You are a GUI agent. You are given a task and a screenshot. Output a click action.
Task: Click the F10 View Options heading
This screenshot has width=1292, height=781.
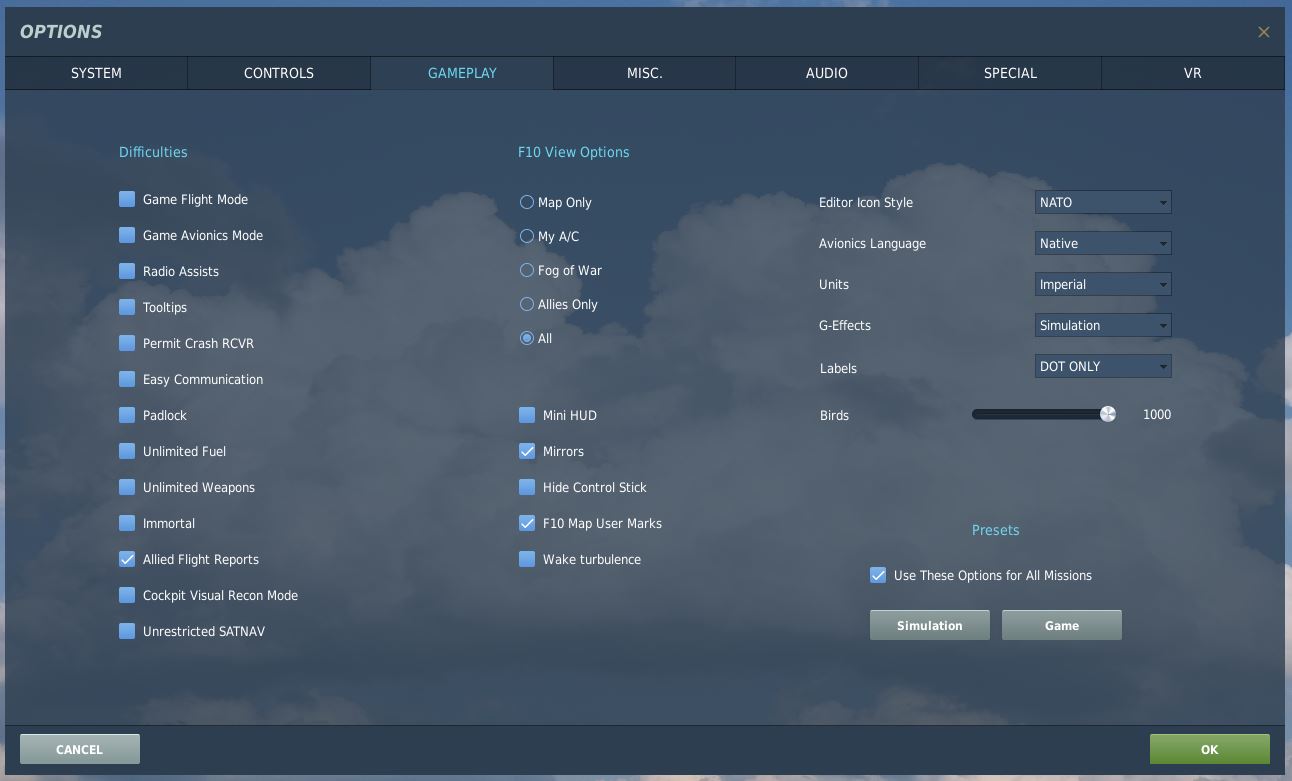point(574,152)
